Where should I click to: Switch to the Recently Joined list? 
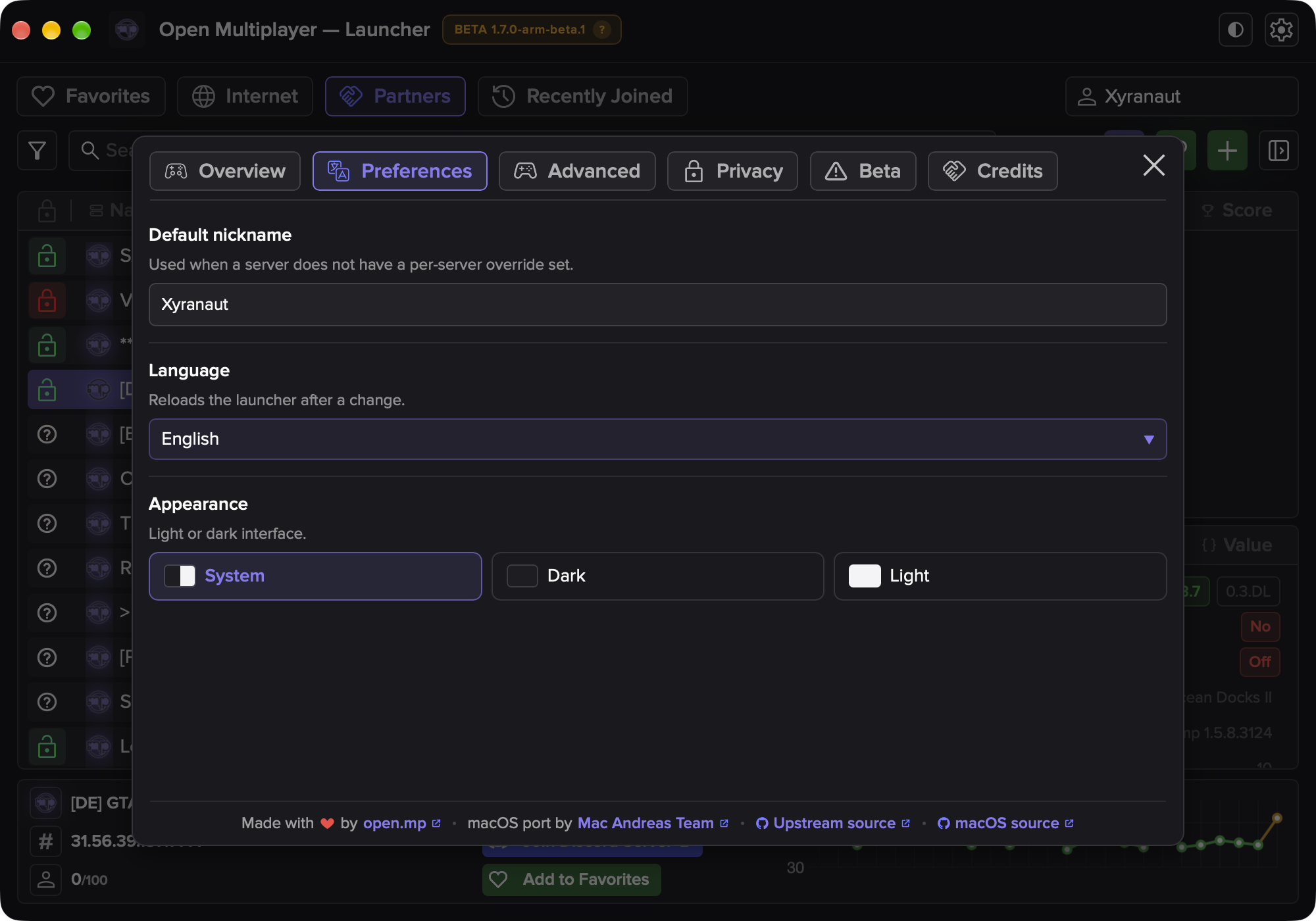[582, 97]
